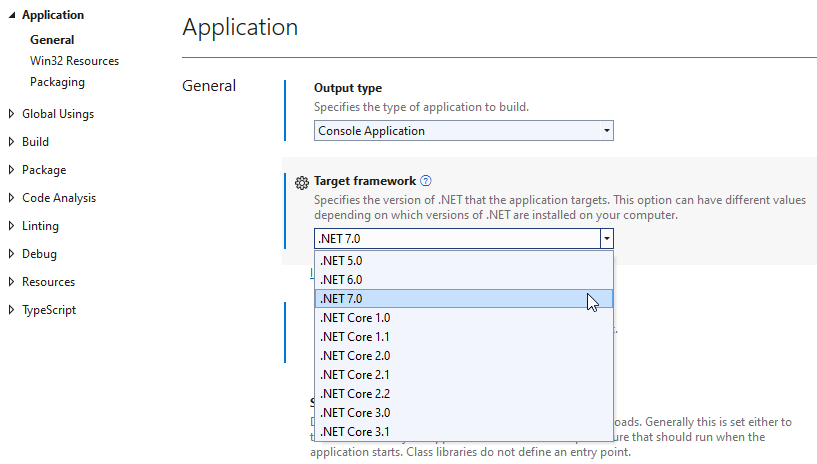This screenshot has height=464, width=817.
Task: Click the Linting tree label
Action: point(40,226)
